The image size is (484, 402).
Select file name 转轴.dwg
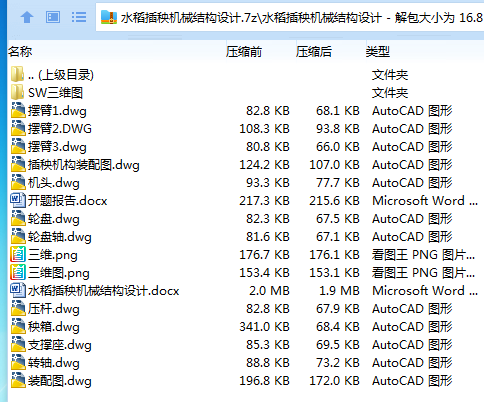(54, 363)
